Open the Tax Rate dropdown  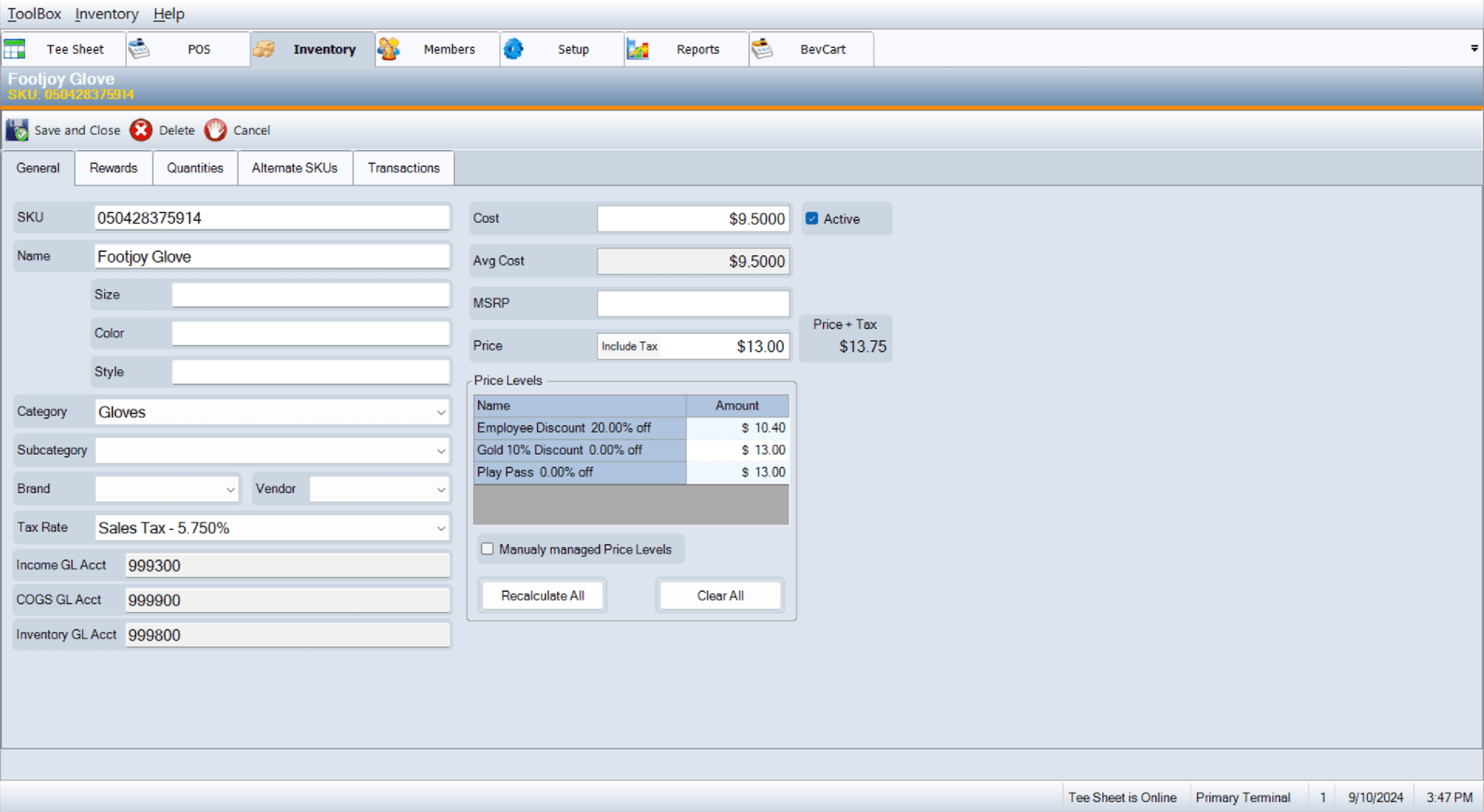[x=441, y=528]
